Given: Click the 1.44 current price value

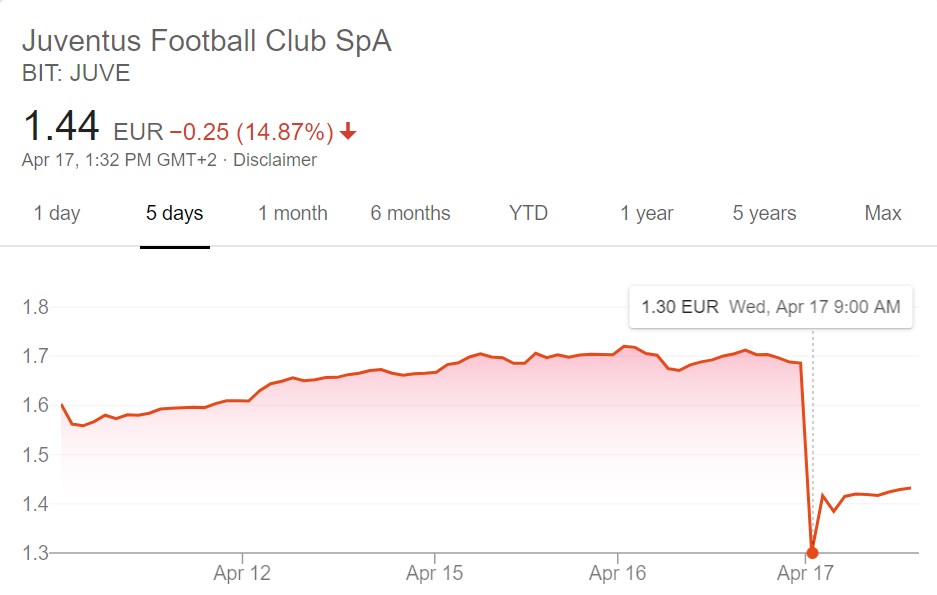Looking at the screenshot, I should [61, 128].
